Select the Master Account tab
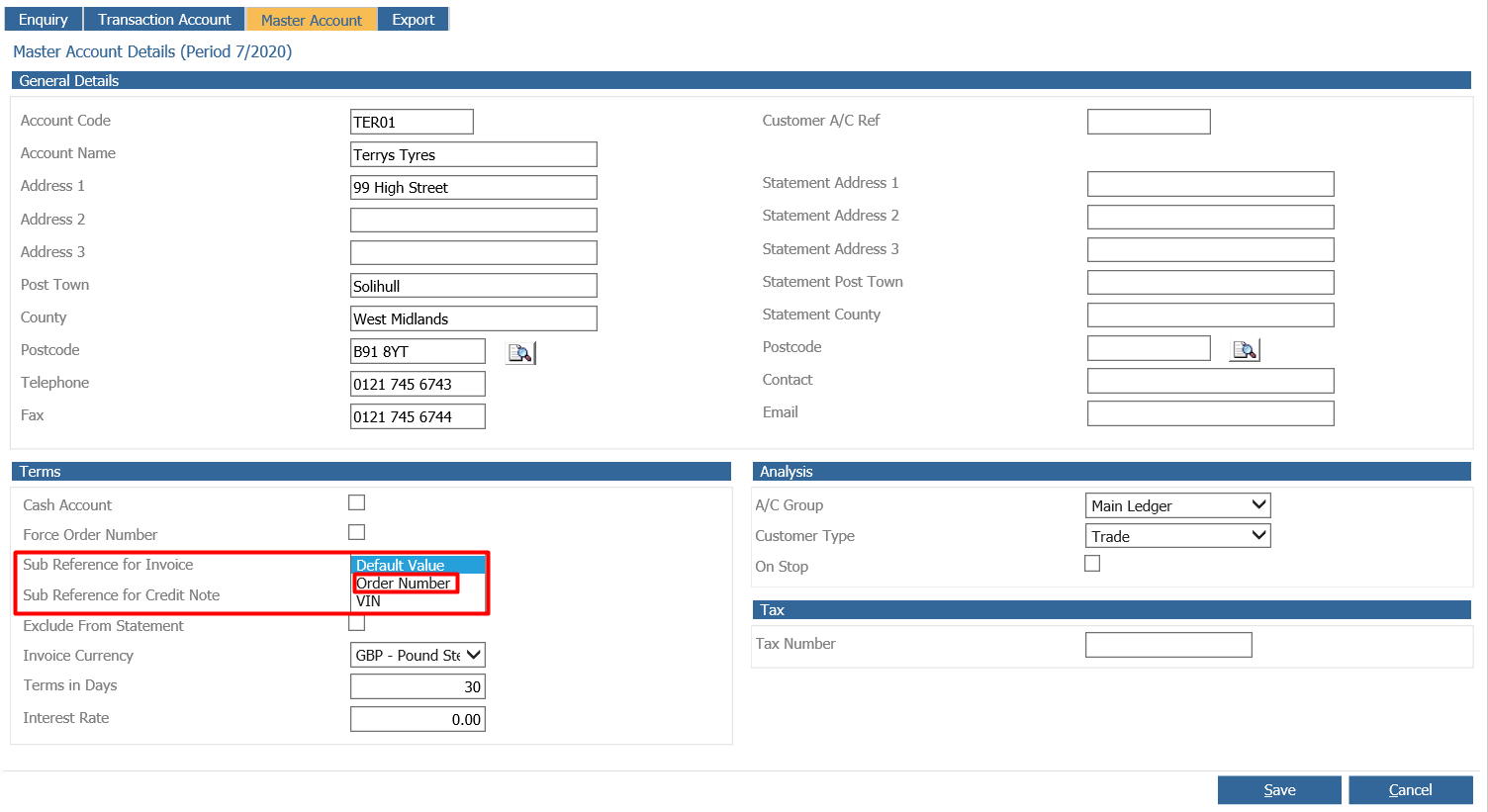Screen dimensions: 1488x812 [312, 20]
